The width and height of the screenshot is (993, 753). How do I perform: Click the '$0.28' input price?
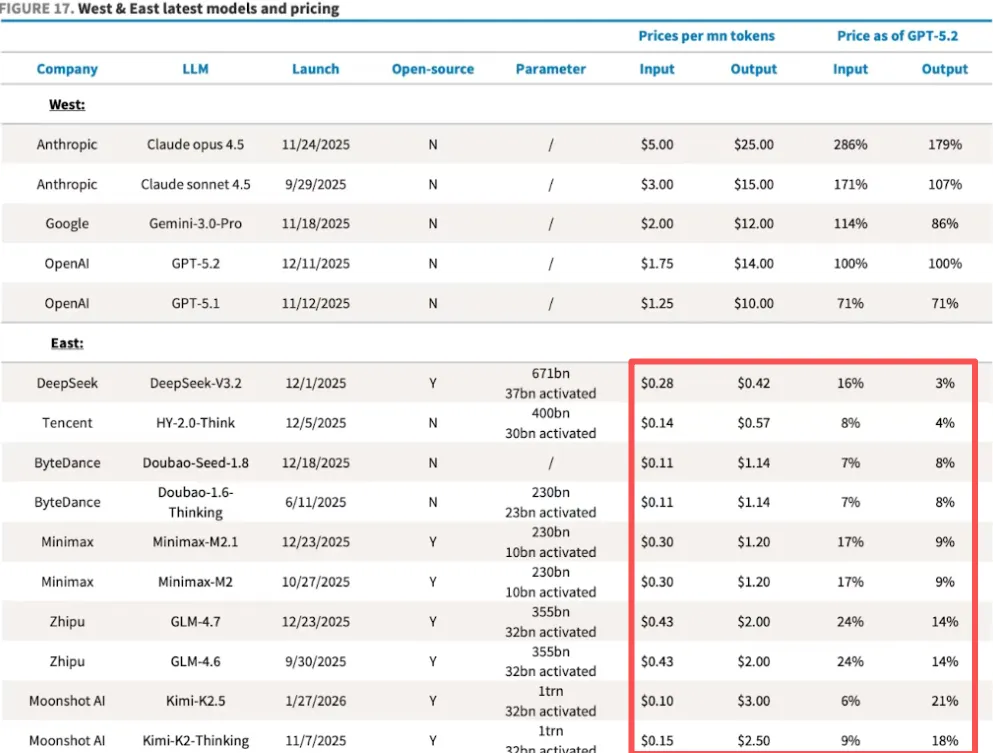click(x=657, y=383)
